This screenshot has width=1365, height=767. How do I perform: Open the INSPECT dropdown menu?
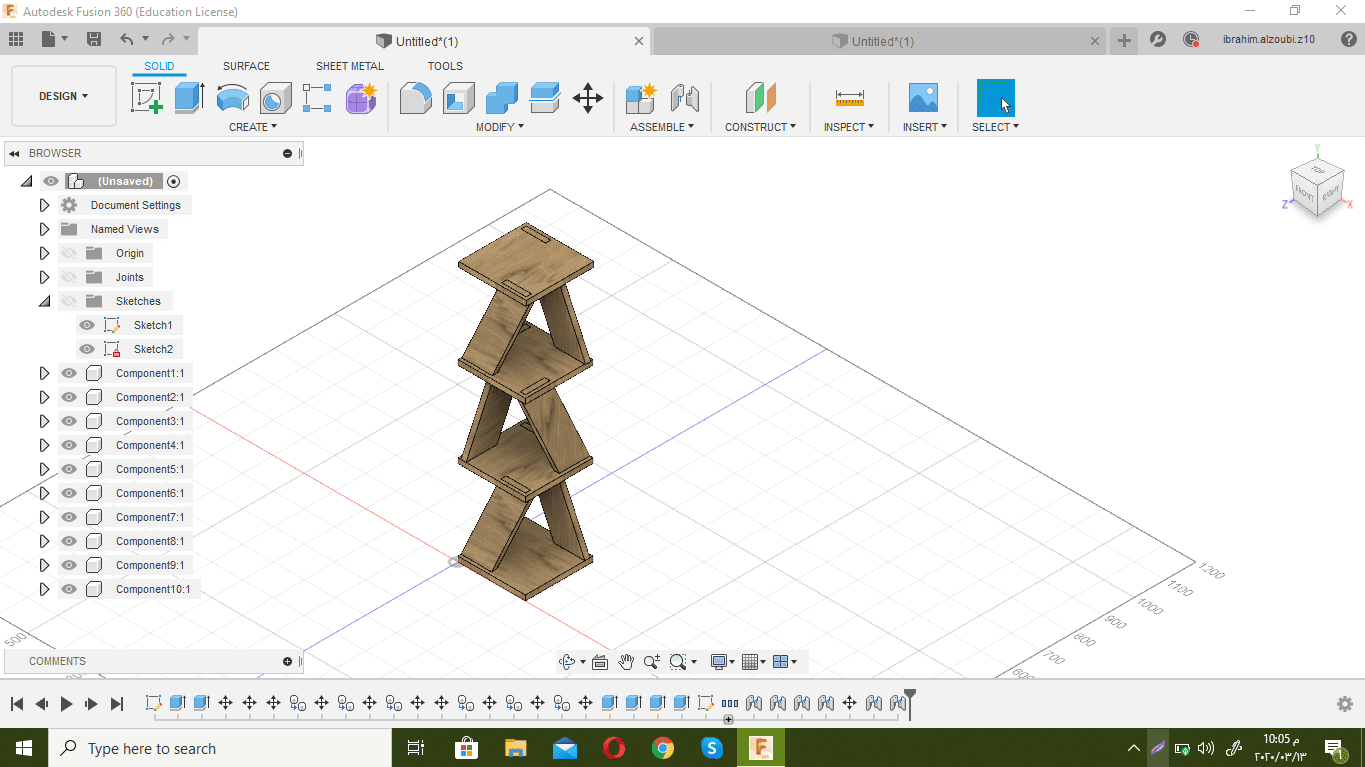coord(849,127)
